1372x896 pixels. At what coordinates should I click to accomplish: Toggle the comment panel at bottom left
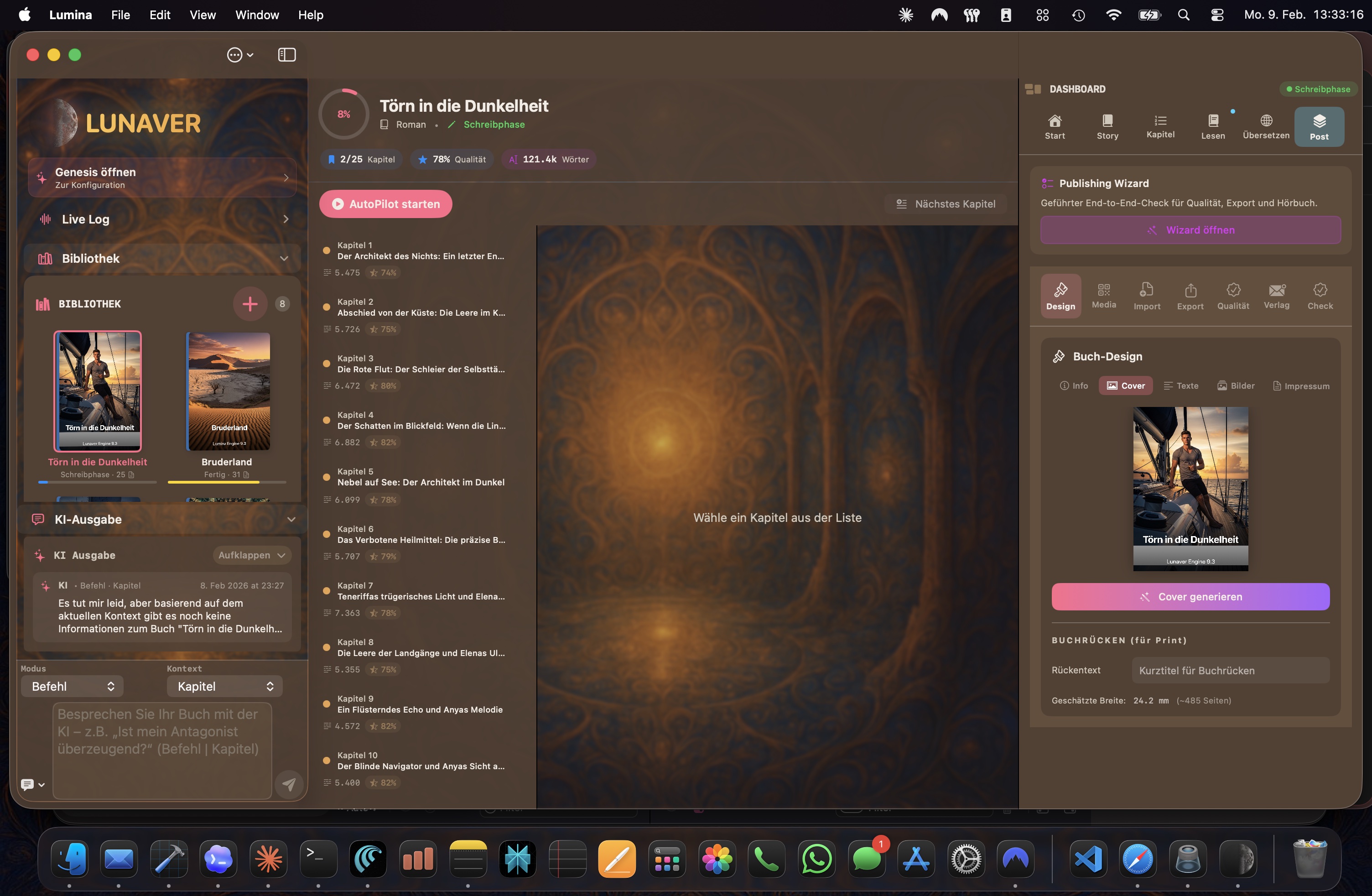[28, 785]
